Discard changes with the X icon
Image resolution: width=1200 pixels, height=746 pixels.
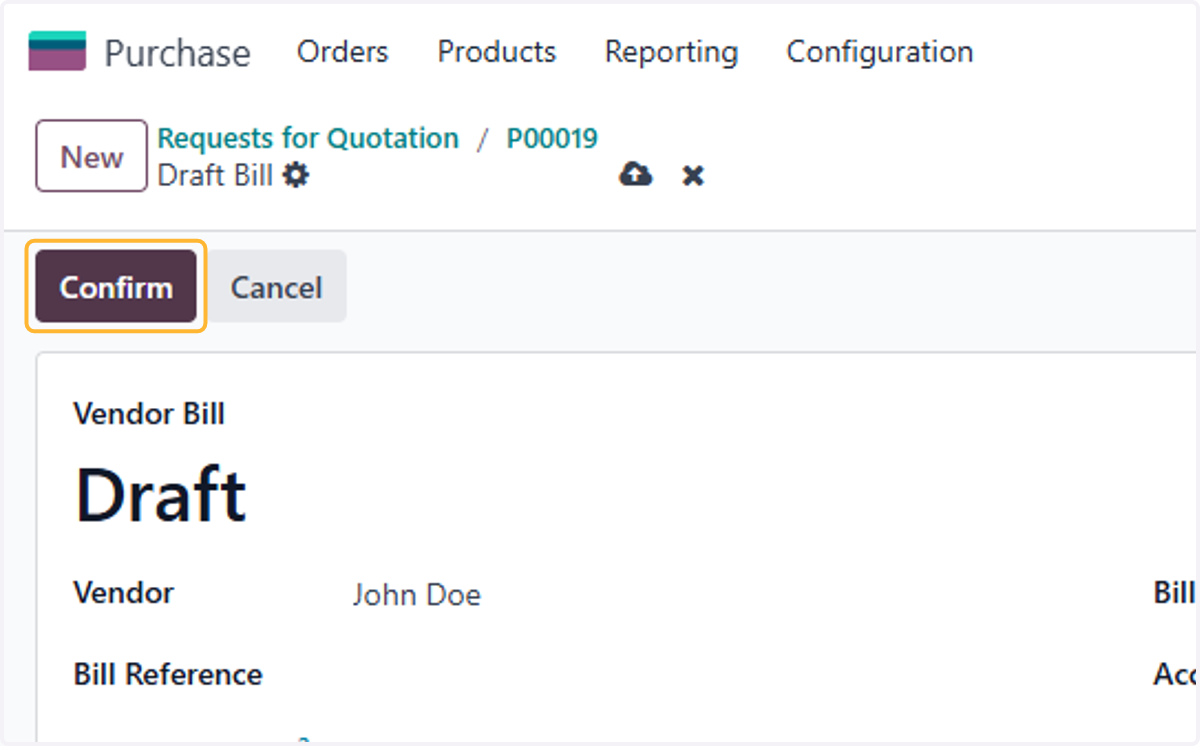[x=693, y=176]
